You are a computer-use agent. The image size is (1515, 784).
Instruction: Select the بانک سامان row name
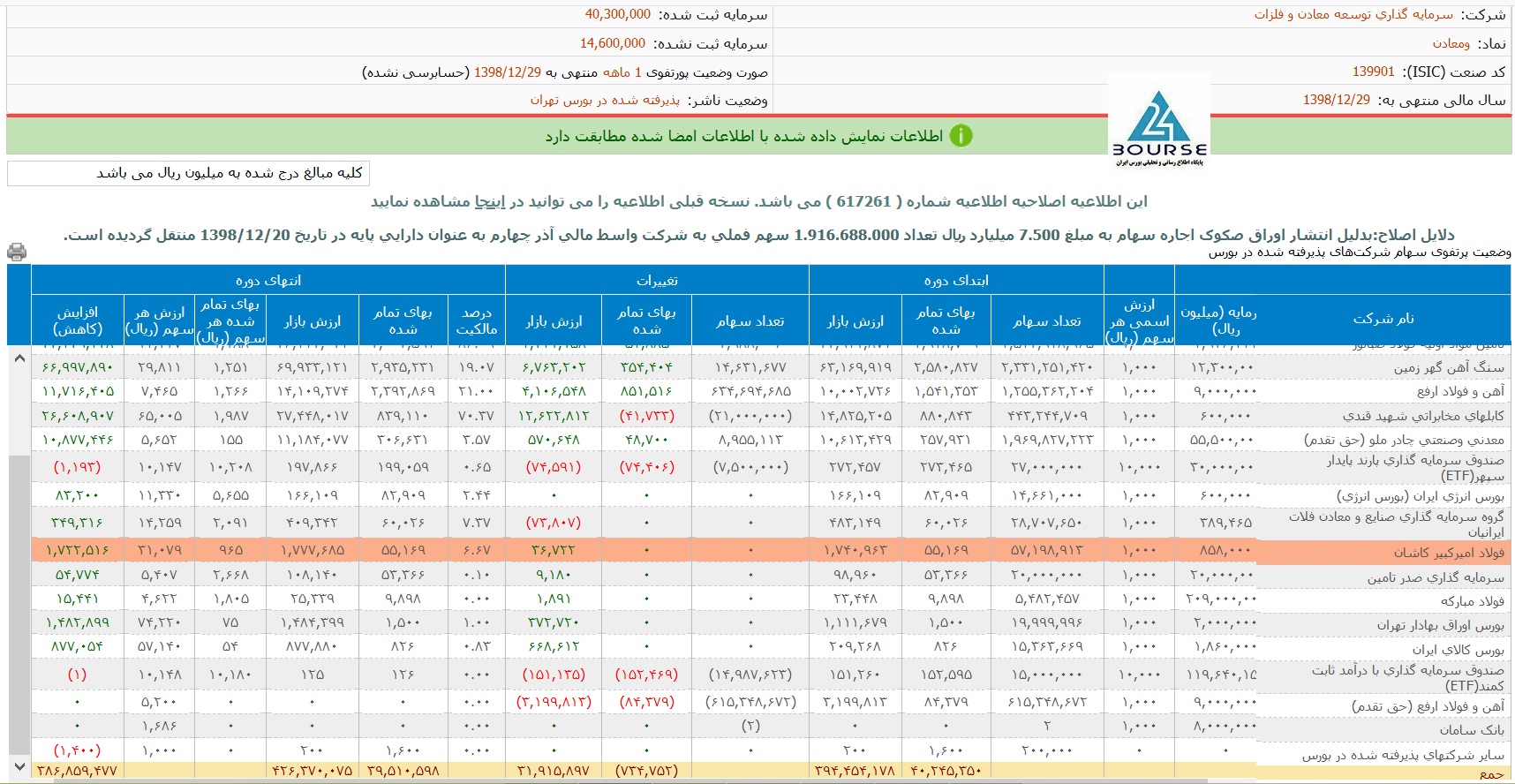click(x=1472, y=730)
